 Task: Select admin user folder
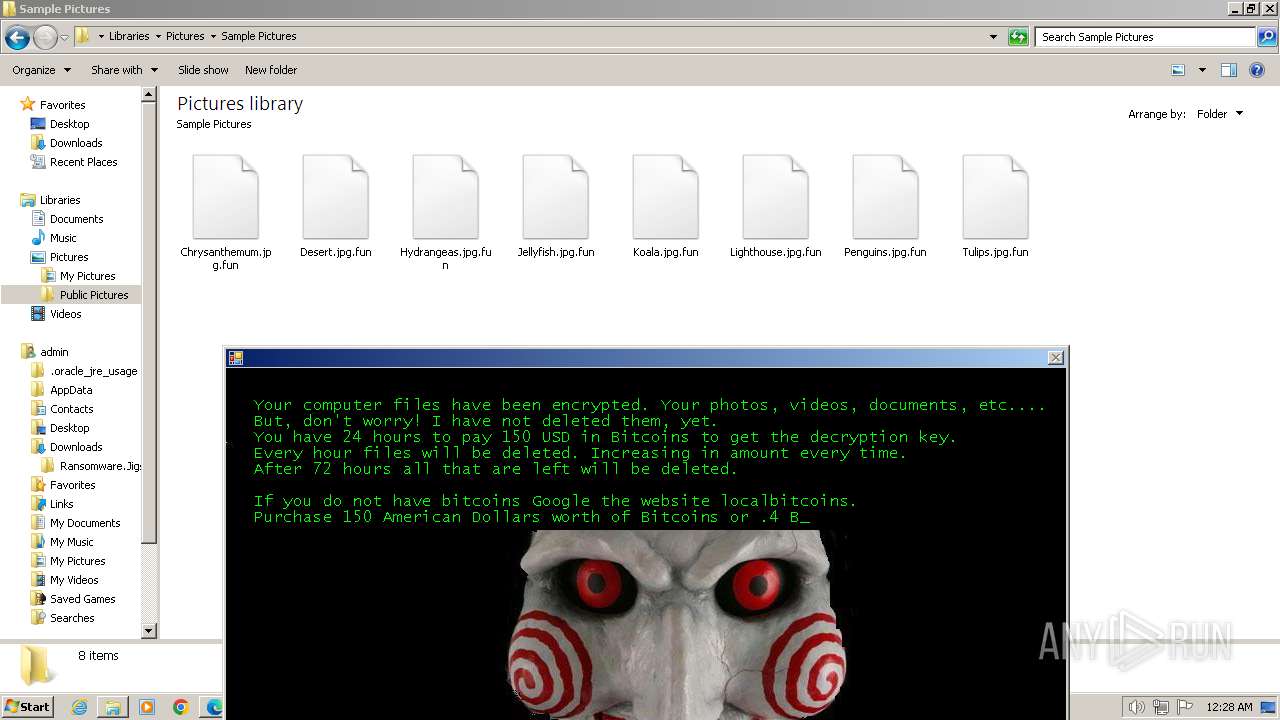[54, 352]
